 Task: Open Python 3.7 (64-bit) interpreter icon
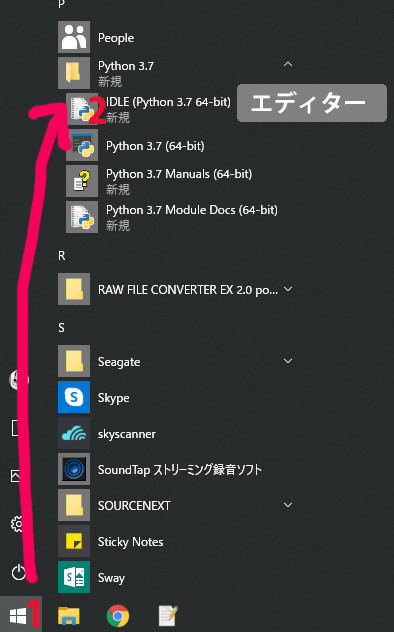82,145
